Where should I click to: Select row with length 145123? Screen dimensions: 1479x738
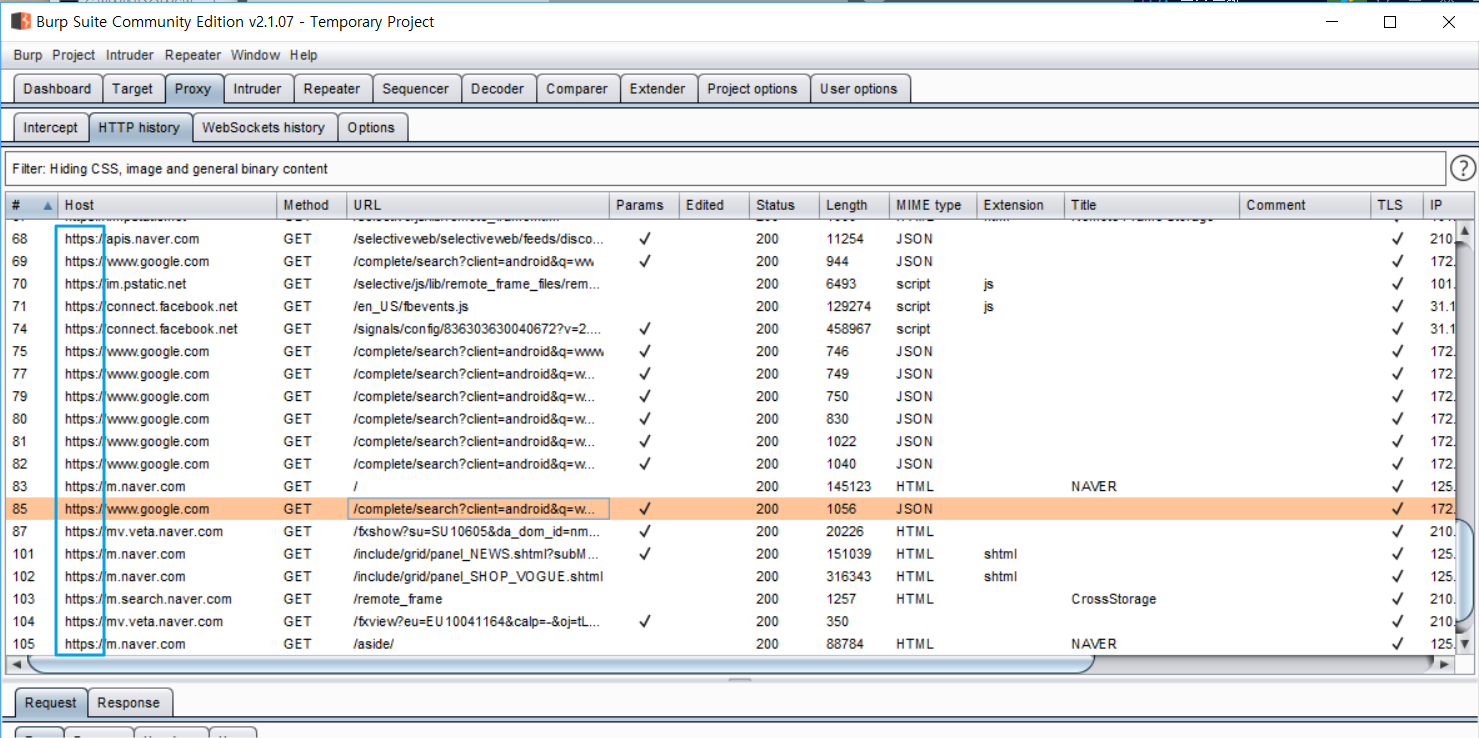click(x=730, y=486)
